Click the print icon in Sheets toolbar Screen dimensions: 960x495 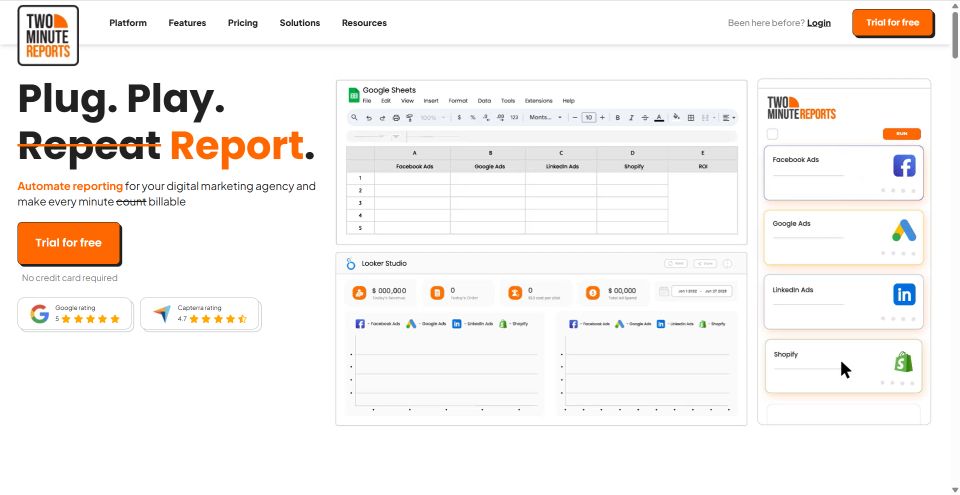pyautogui.click(x=396, y=118)
